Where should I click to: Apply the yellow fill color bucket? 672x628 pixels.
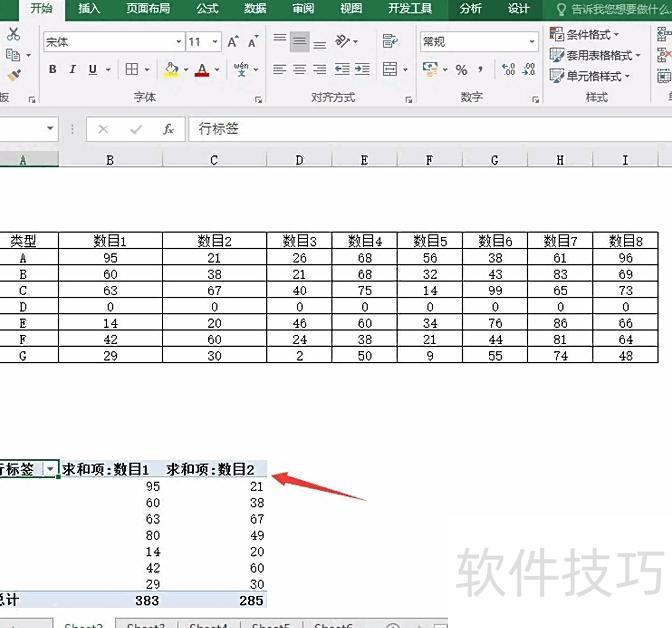[171, 69]
